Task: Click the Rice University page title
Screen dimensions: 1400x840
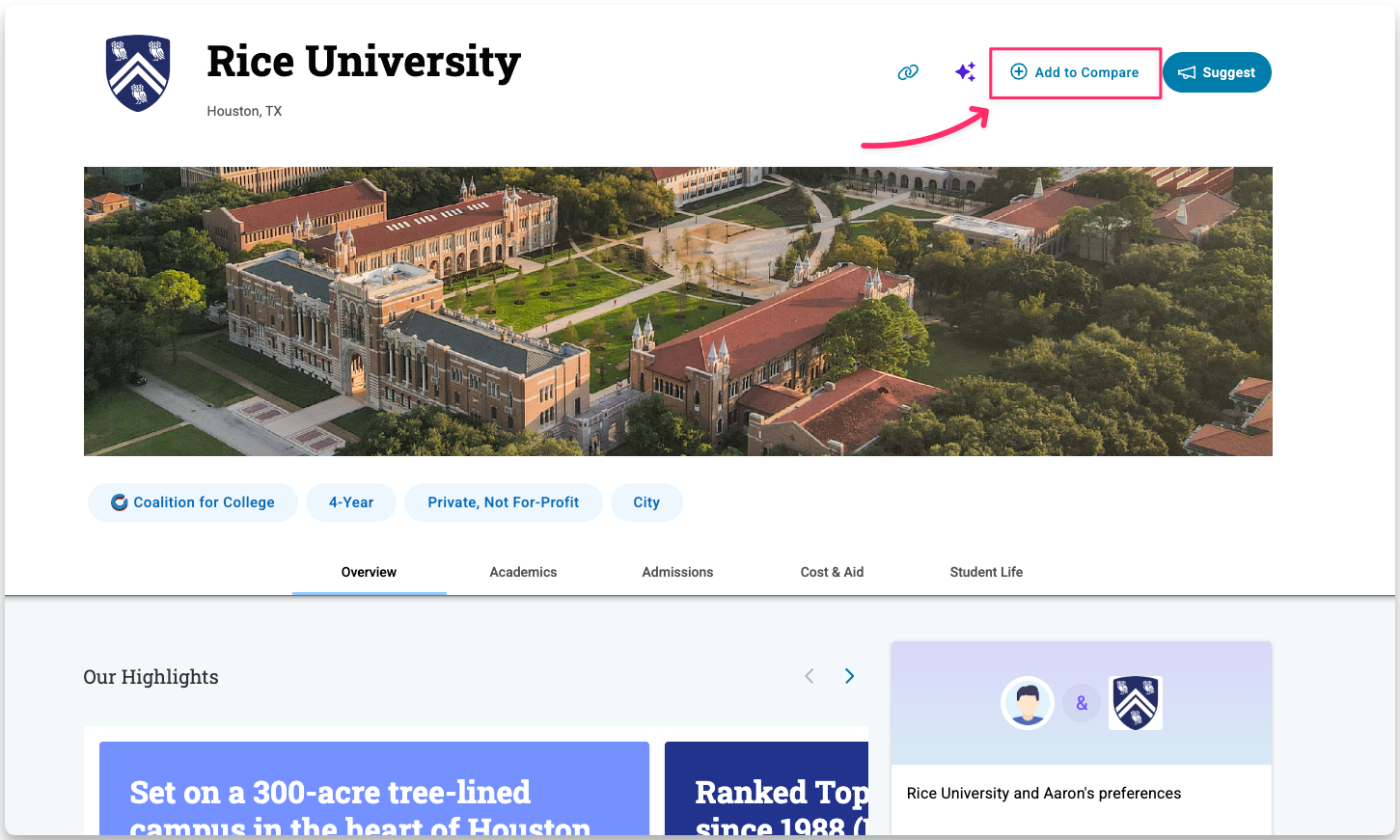Action: click(x=364, y=63)
